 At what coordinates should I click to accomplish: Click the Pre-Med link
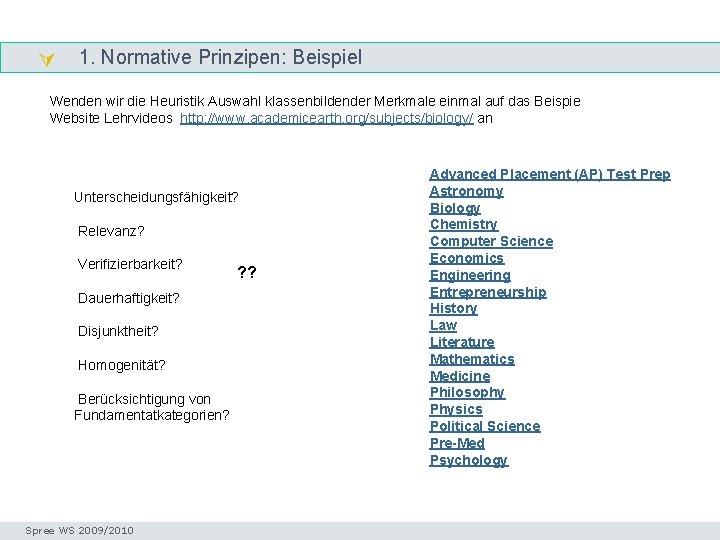457,443
